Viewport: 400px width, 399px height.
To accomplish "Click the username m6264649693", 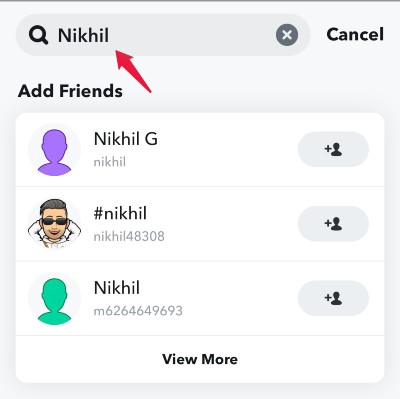I will coord(138,311).
